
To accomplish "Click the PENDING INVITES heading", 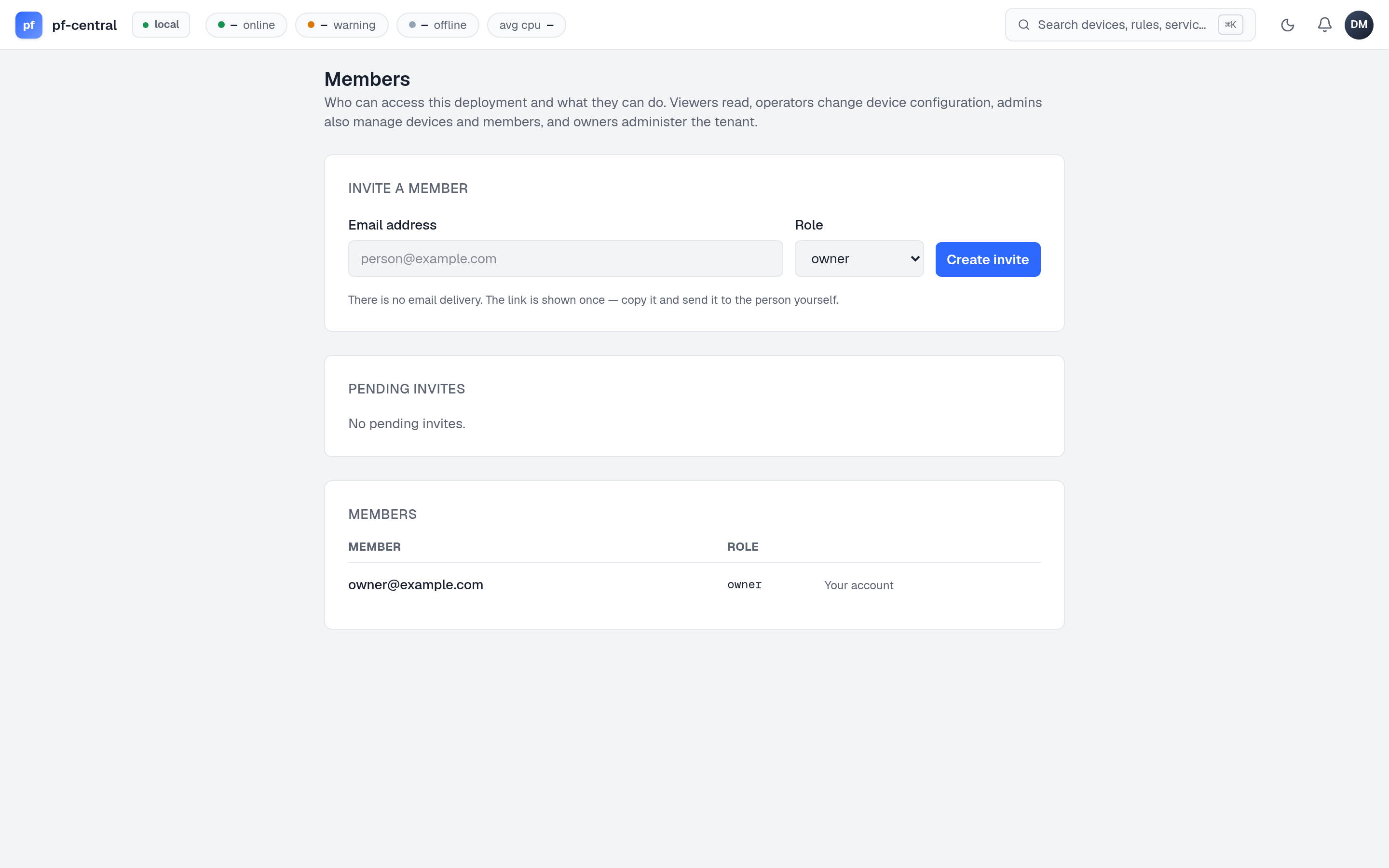I will point(407,389).
